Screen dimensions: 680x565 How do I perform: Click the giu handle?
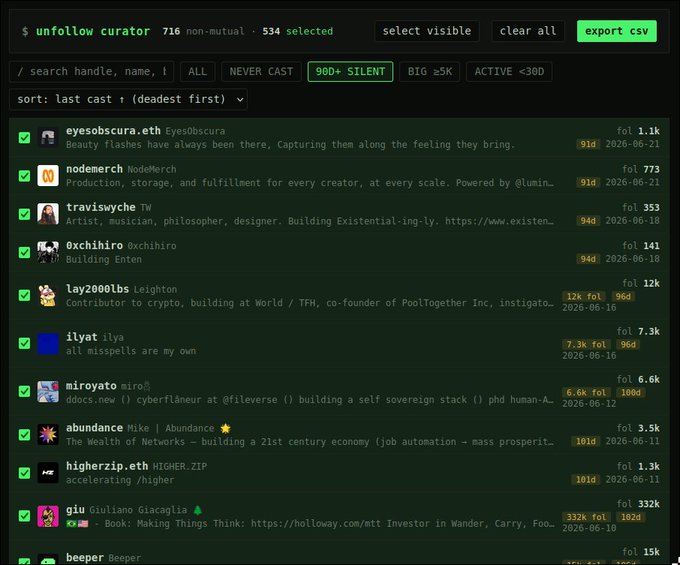[75, 509]
